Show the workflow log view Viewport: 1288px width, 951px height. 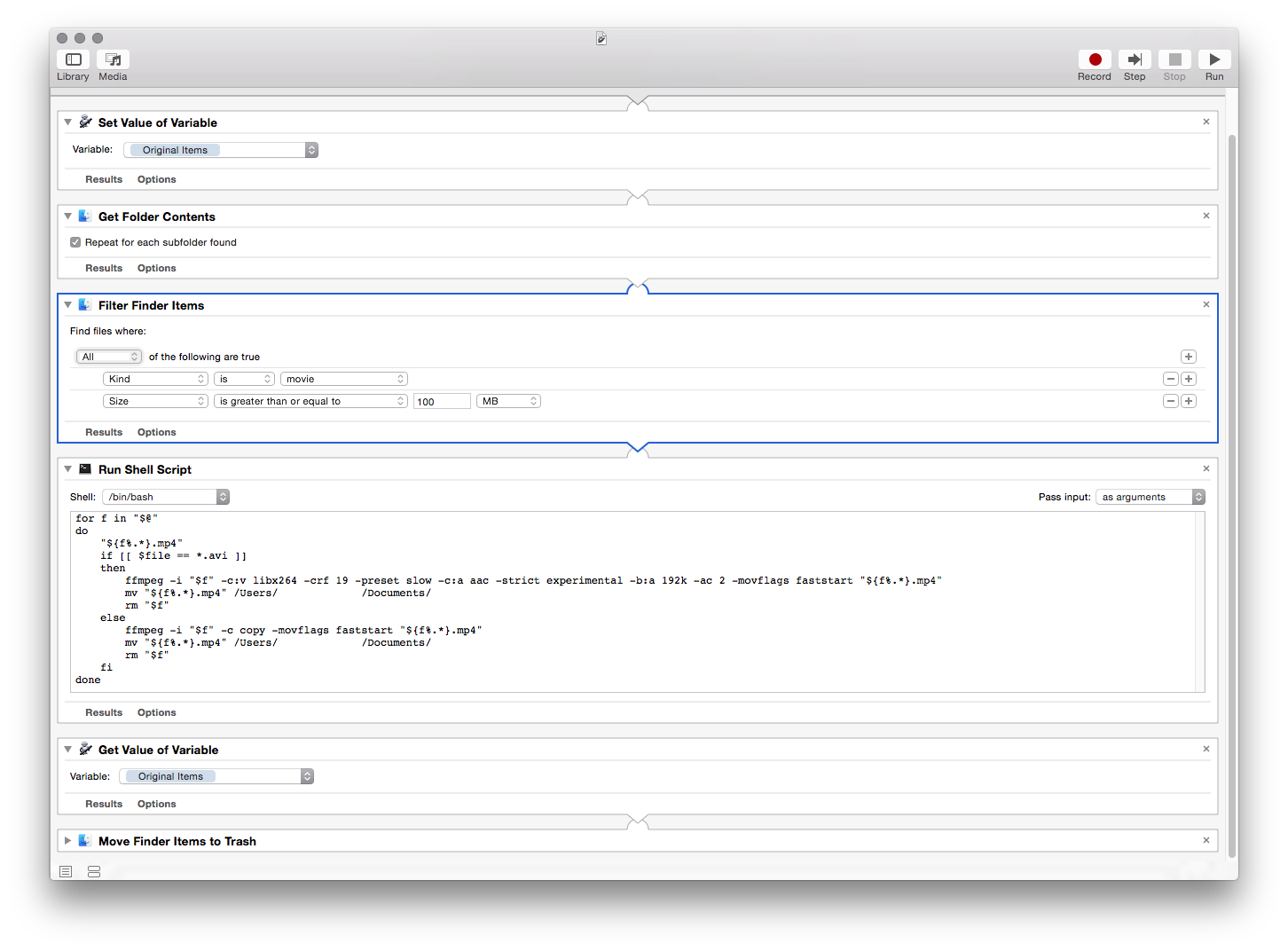coord(66,872)
